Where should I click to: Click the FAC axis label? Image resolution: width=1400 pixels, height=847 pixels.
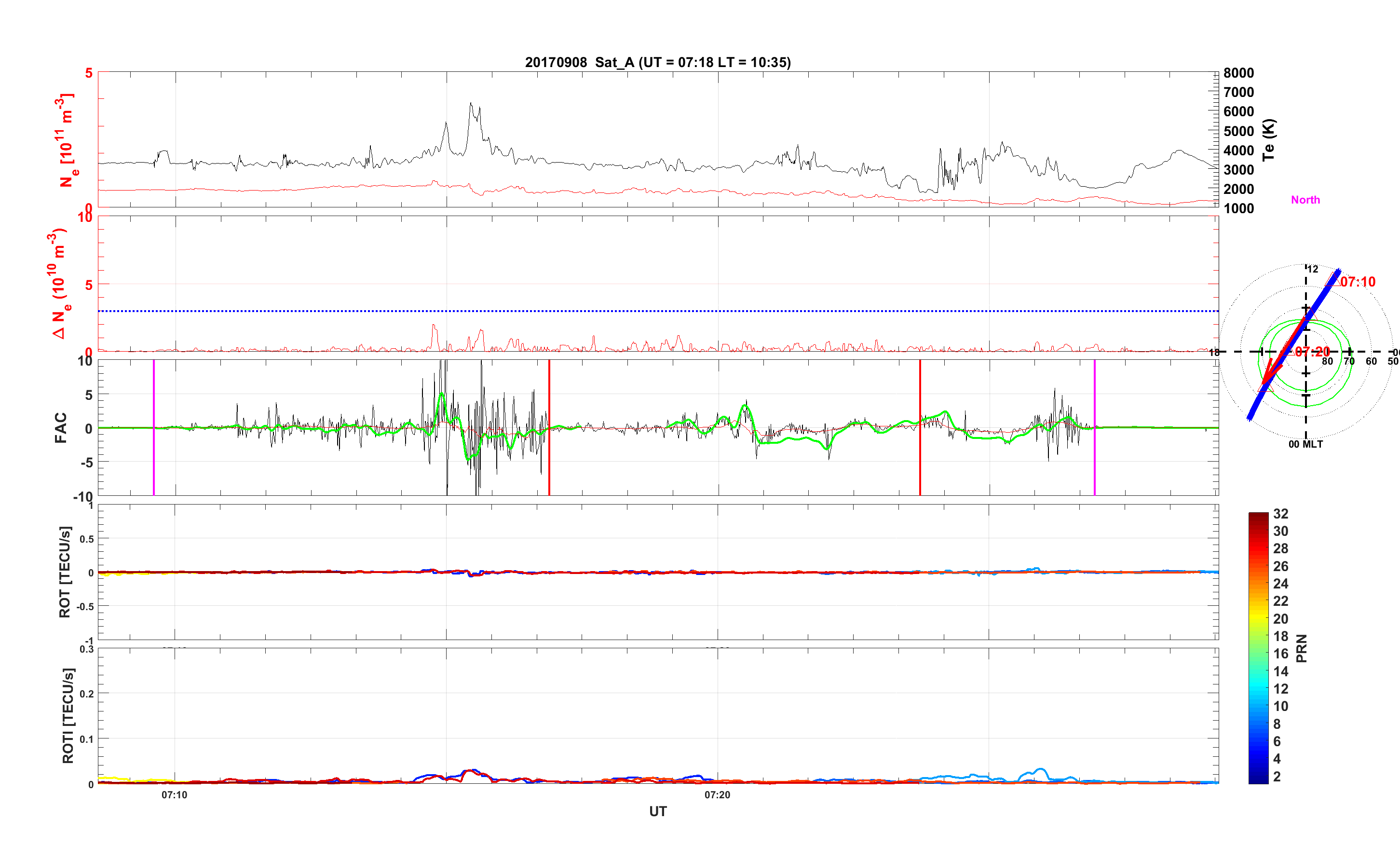coord(61,427)
